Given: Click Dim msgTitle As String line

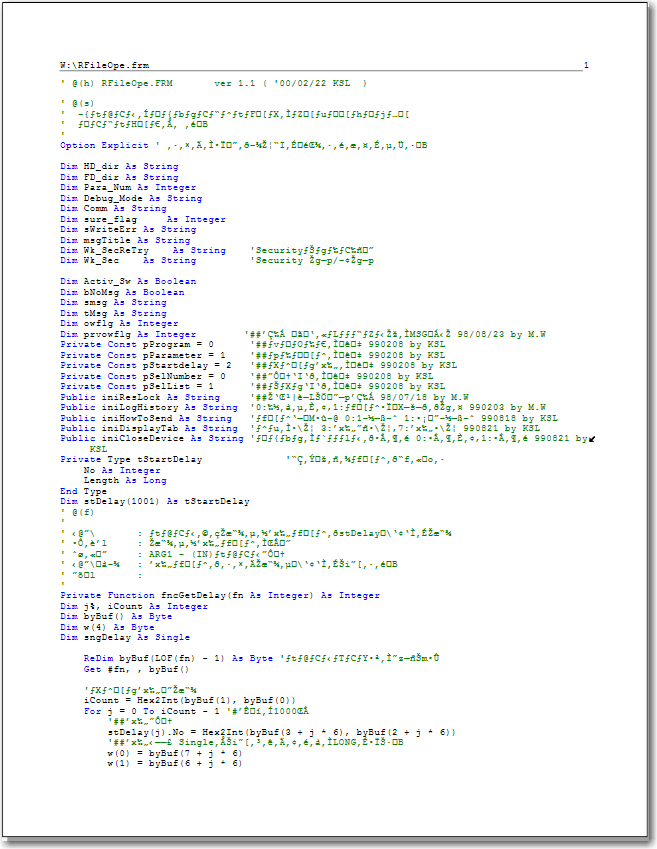Looking at the screenshot, I should pos(125,240).
